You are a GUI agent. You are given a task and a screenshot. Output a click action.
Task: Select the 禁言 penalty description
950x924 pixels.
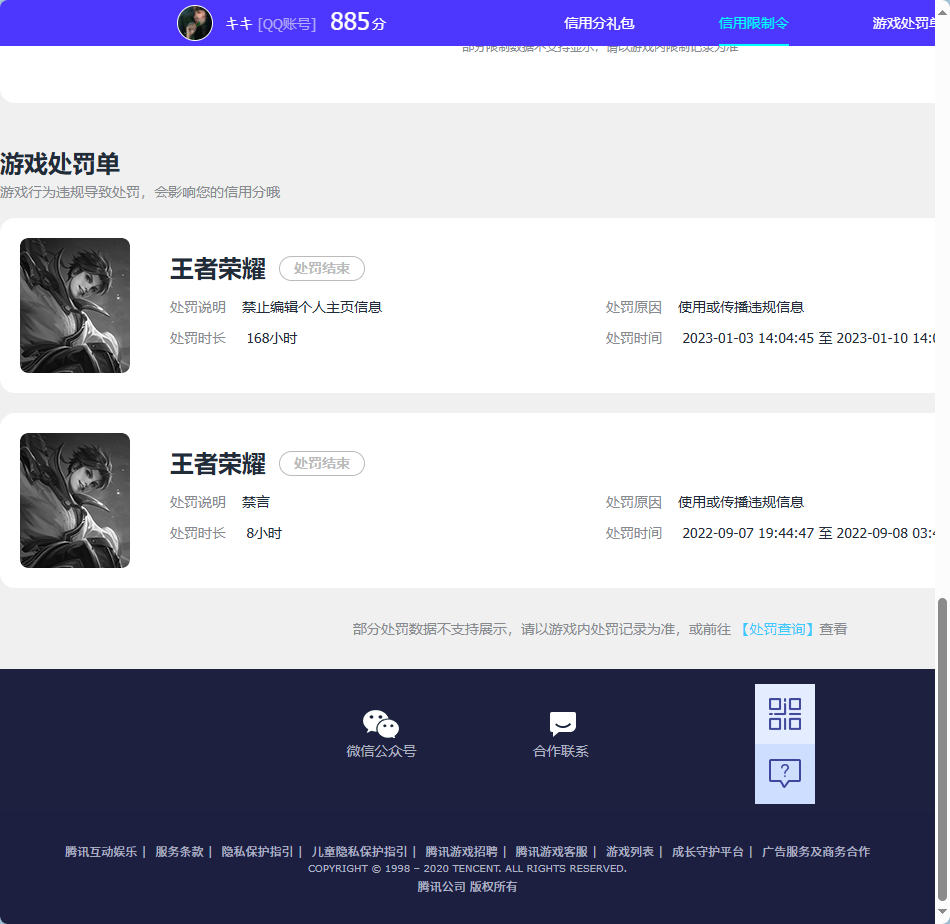point(256,502)
